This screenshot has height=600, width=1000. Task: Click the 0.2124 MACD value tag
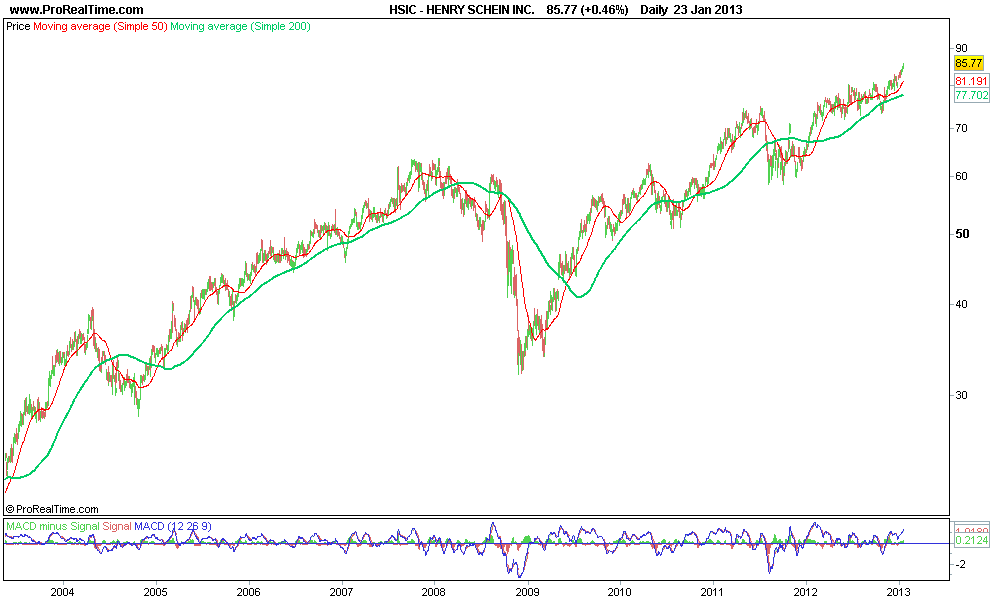point(971,540)
